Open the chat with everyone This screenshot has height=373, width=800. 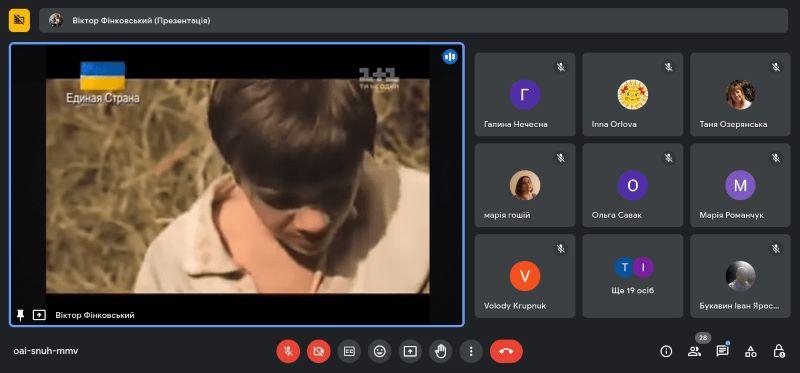pos(722,351)
